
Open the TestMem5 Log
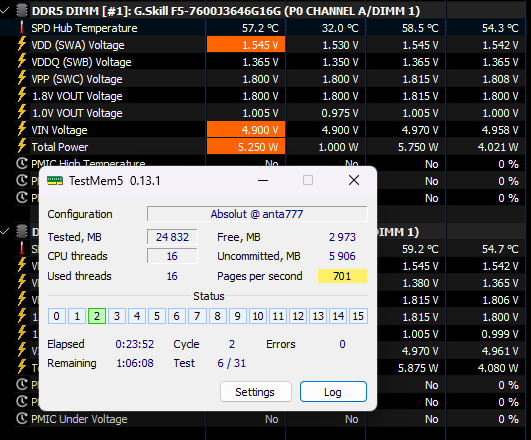coord(333,392)
